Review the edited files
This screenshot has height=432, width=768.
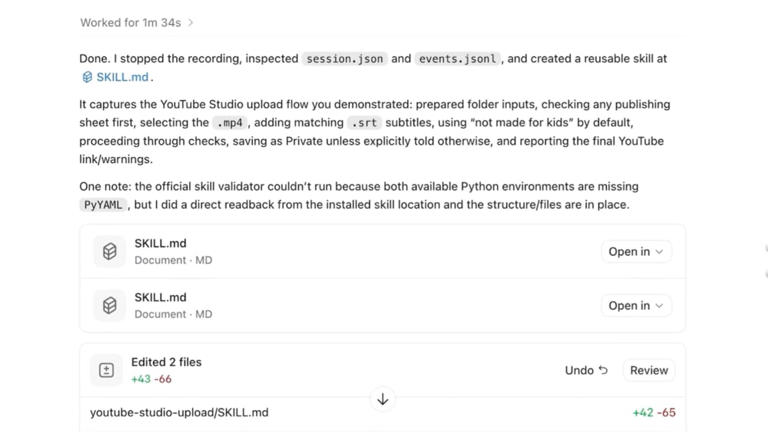click(x=648, y=370)
